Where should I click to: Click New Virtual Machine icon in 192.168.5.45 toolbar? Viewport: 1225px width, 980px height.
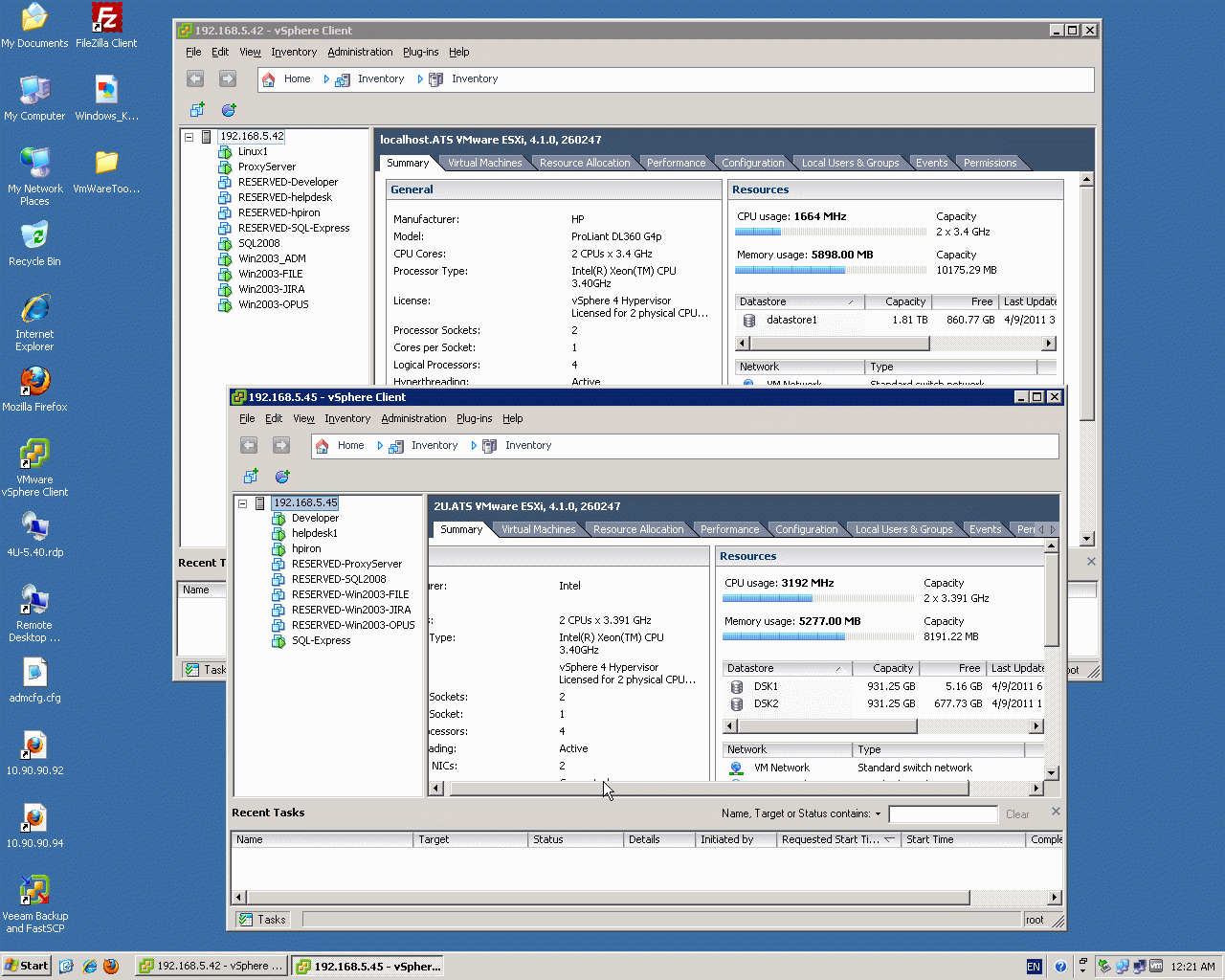click(x=251, y=477)
